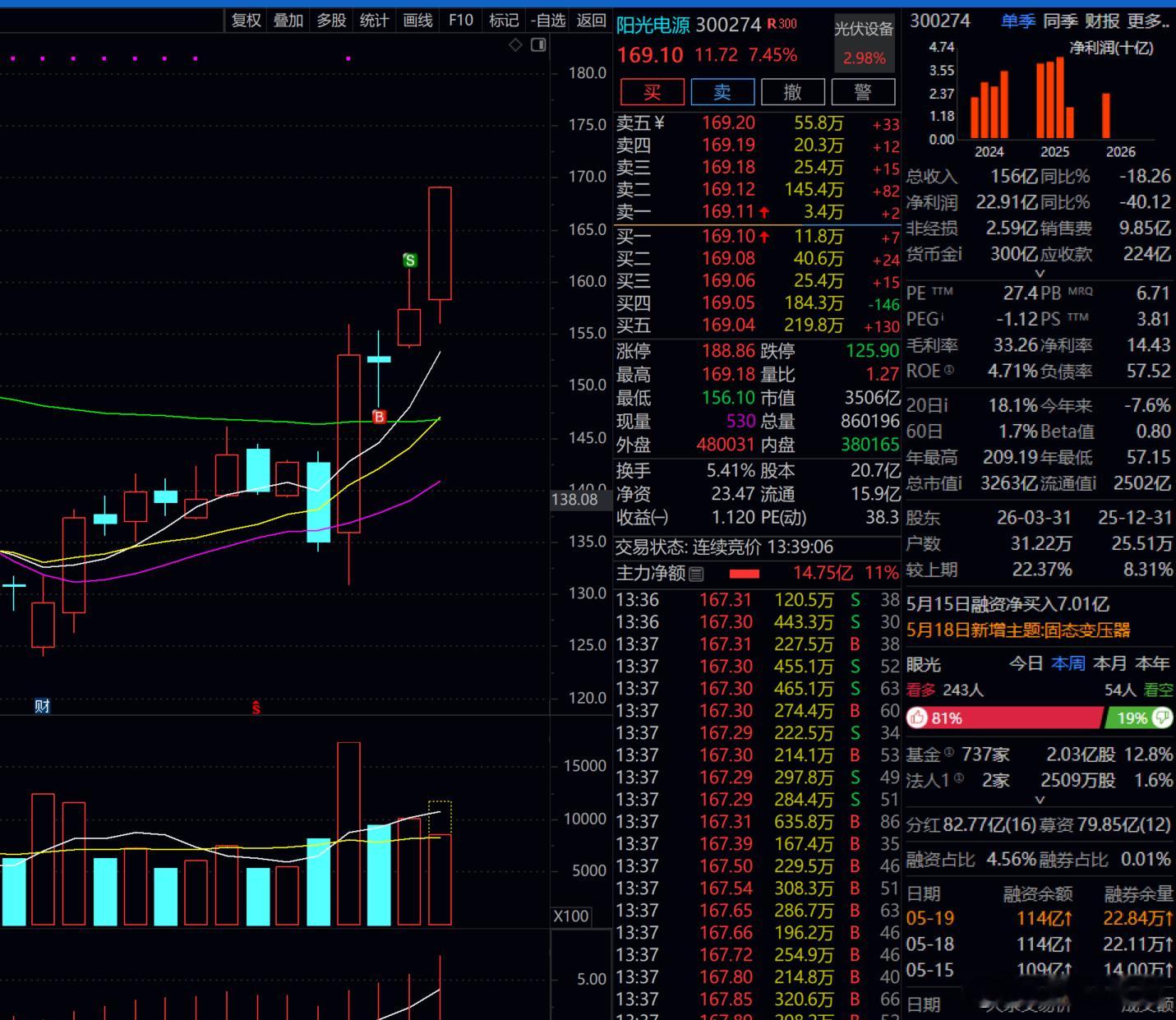The width and height of the screenshot is (1176, 1020).
Task: Select the 叠加 overlay toolbar item
Action: pos(288,21)
